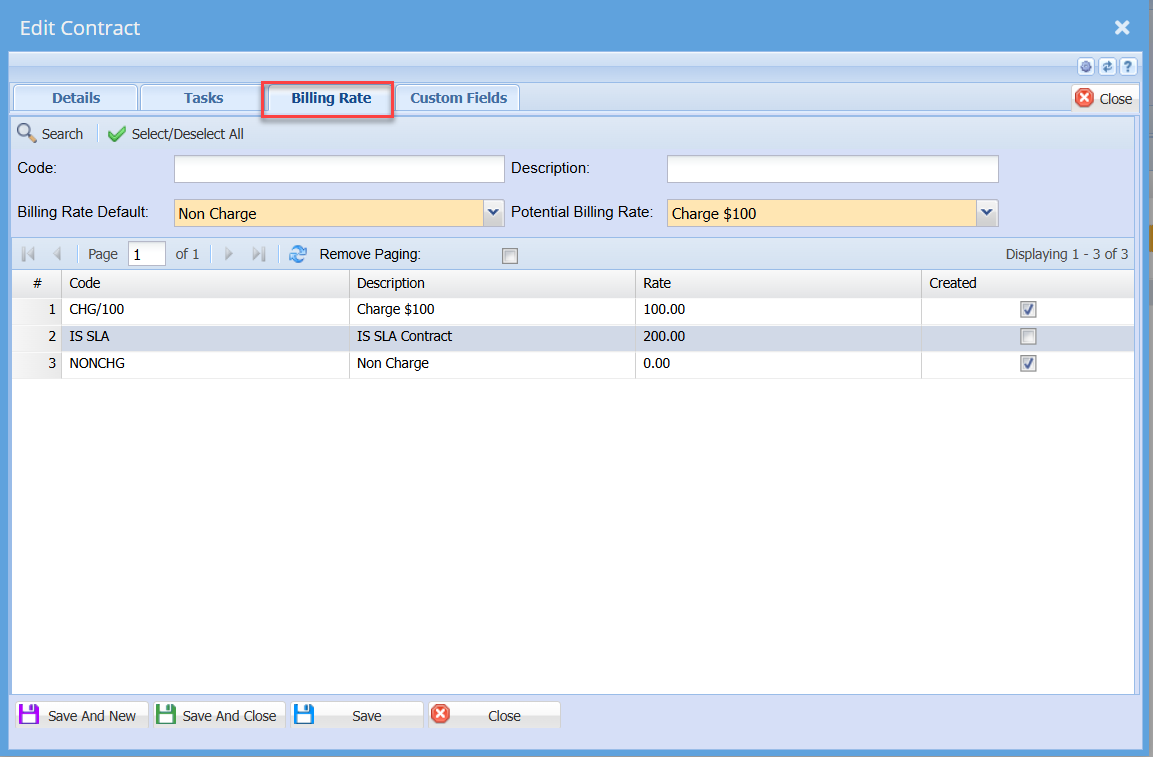Image resolution: width=1153 pixels, height=757 pixels.
Task: Open the Billing Rate Default dropdown
Action: coord(493,213)
